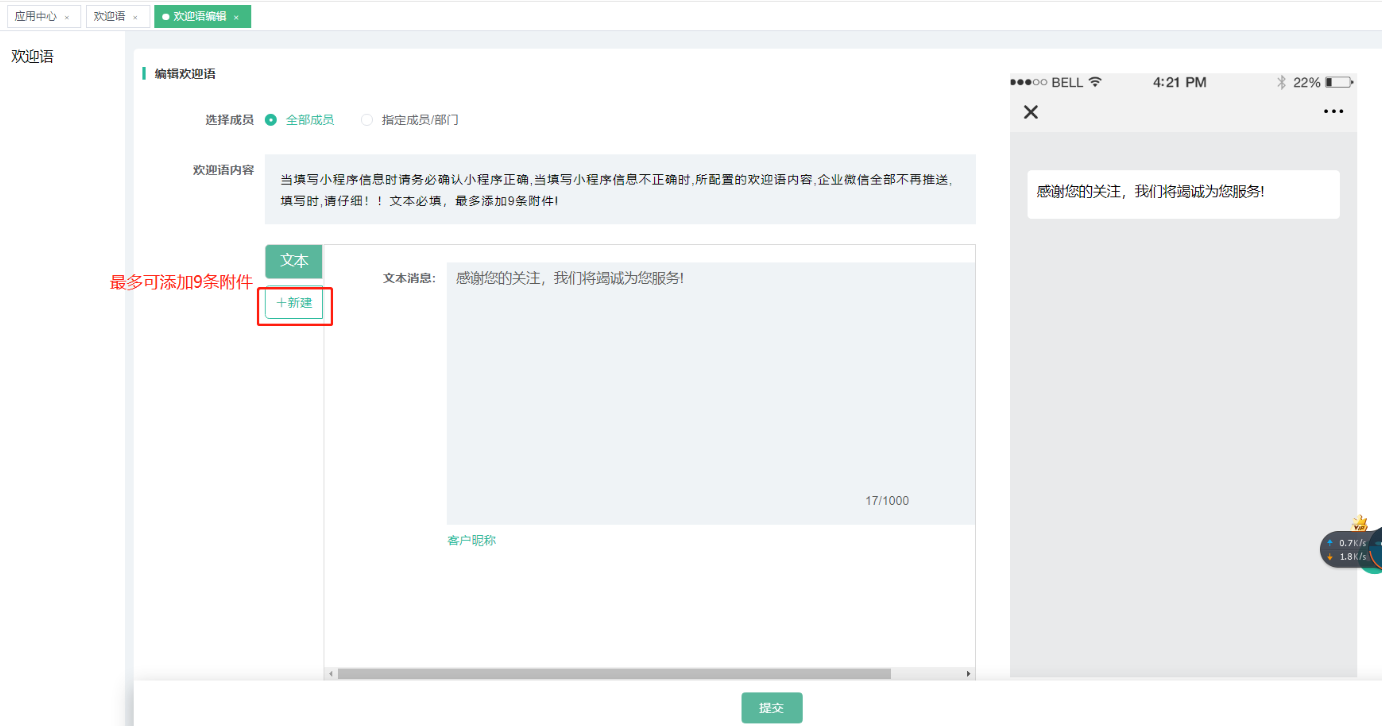This screenshot has height=726, width=1382.
Task: Select the 指定成员/部门 radio option
Action: (367, 120)
